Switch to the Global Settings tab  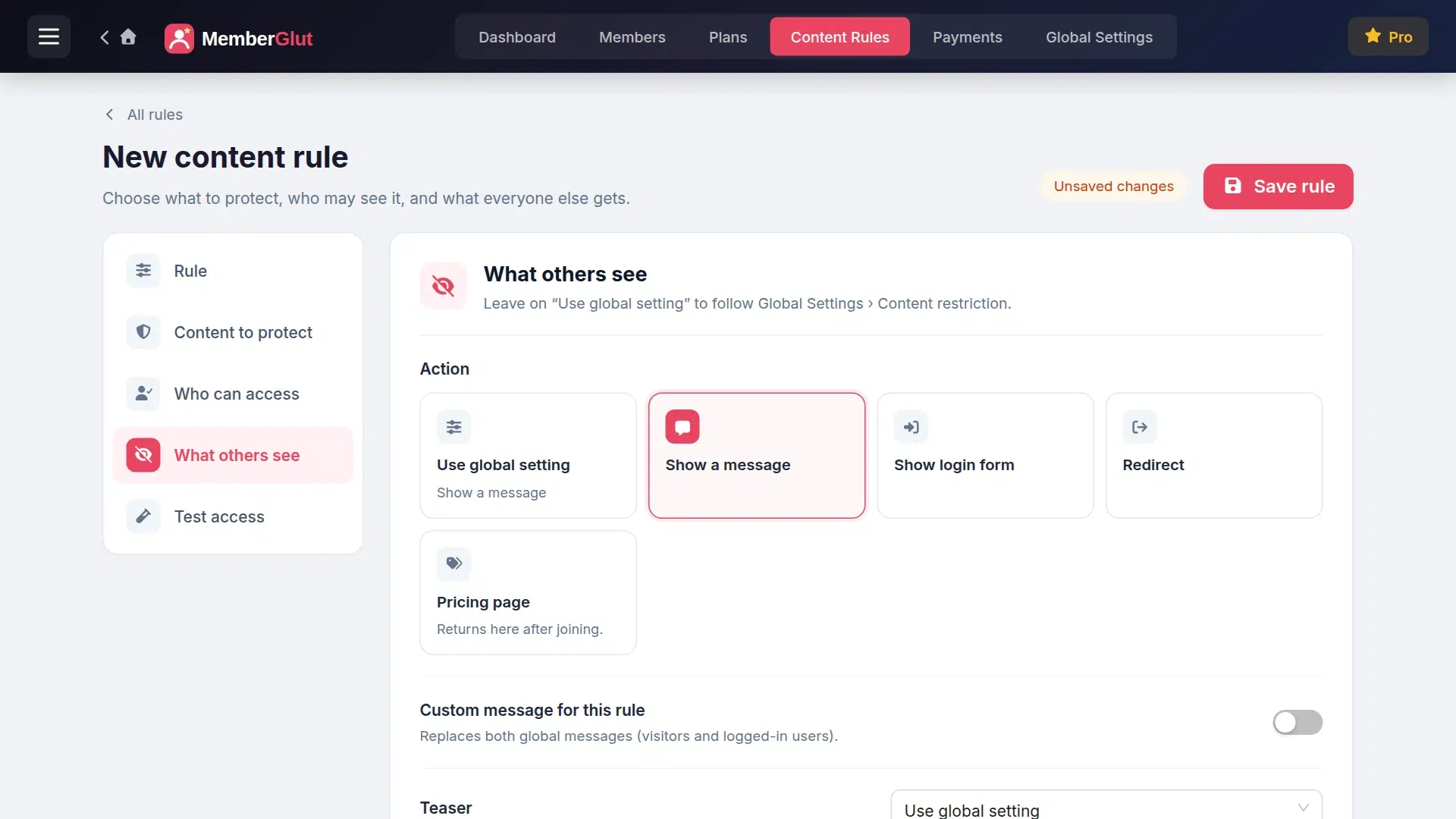coord(1099,36)
